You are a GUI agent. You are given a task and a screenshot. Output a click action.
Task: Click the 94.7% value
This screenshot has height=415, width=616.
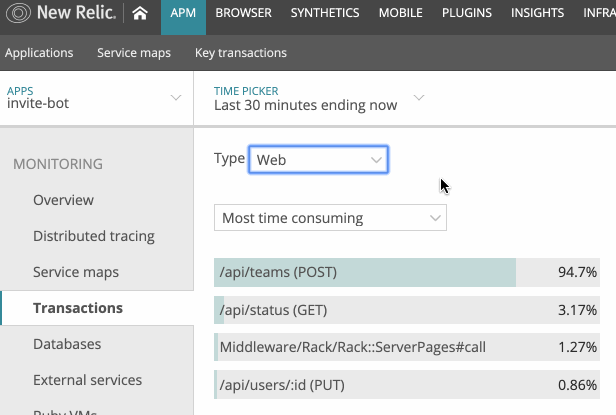[x=578, y=272]
